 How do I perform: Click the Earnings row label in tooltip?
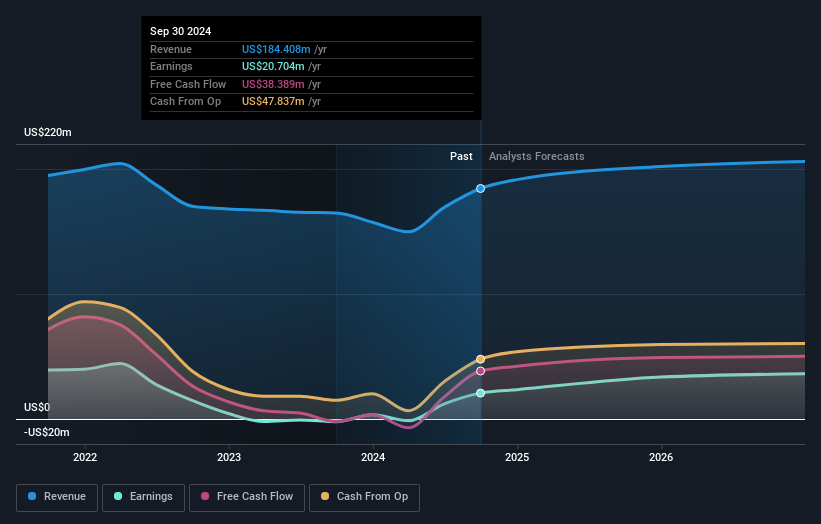pyautogui.click(x=171, y=66)
